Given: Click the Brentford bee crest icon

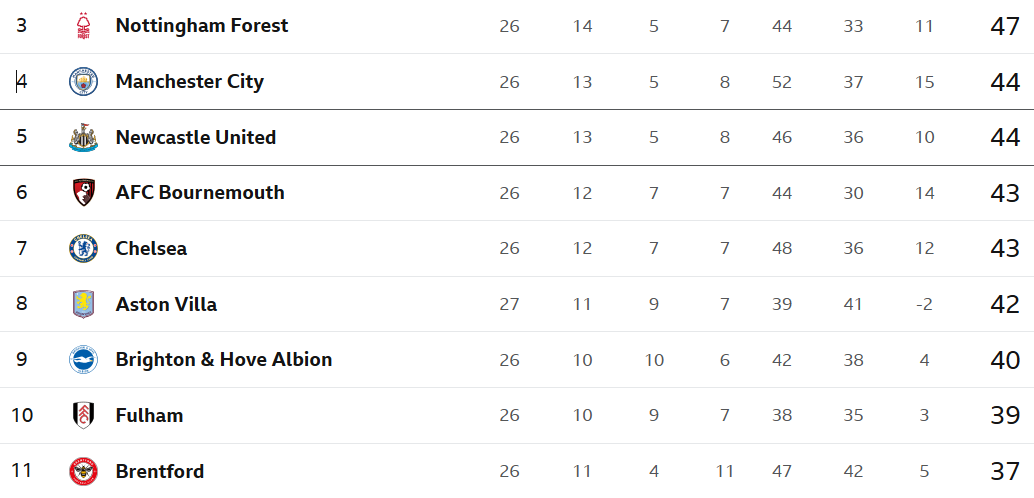Looking at the screenshot, I should [x=84, y=471].
